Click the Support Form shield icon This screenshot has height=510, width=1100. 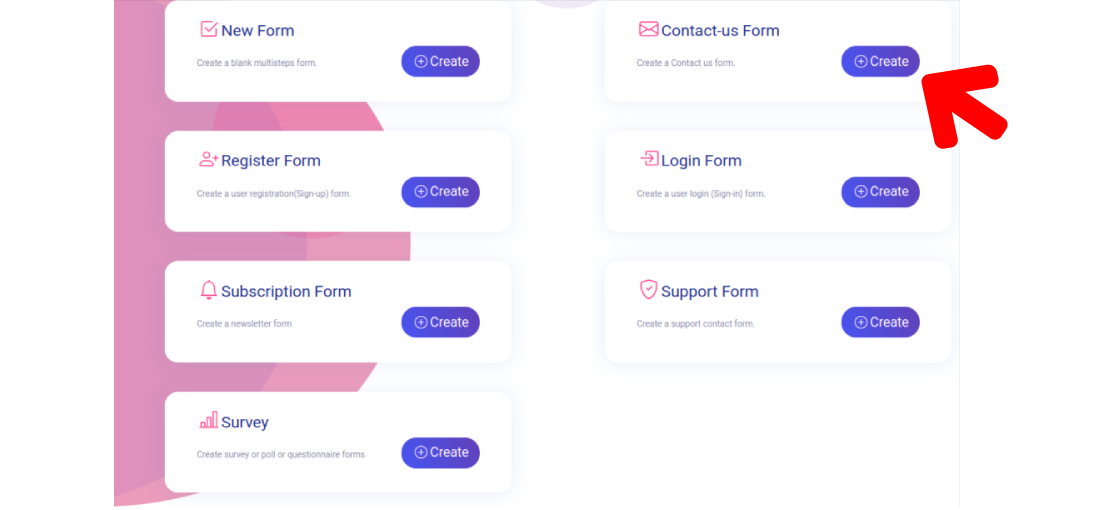(x=648, y=290)
